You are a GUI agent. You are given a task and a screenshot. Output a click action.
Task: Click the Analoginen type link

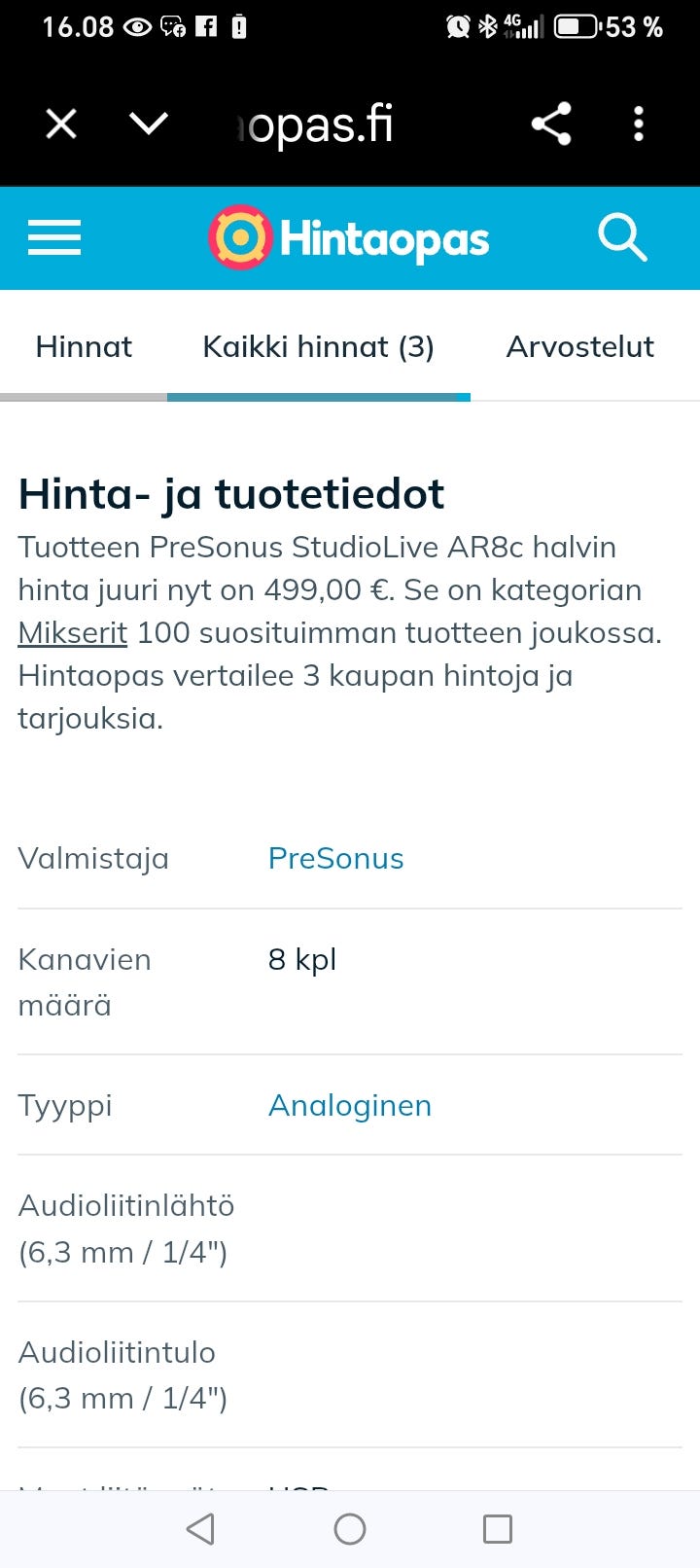point(349,1106)
